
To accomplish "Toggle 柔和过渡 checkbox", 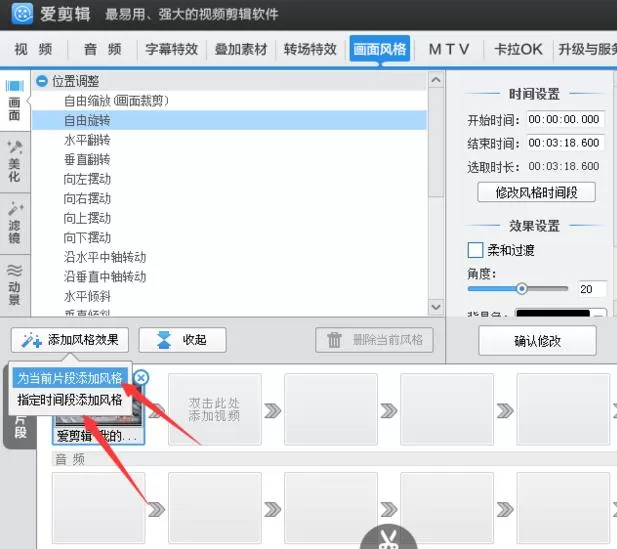I will tap(475, 250).
